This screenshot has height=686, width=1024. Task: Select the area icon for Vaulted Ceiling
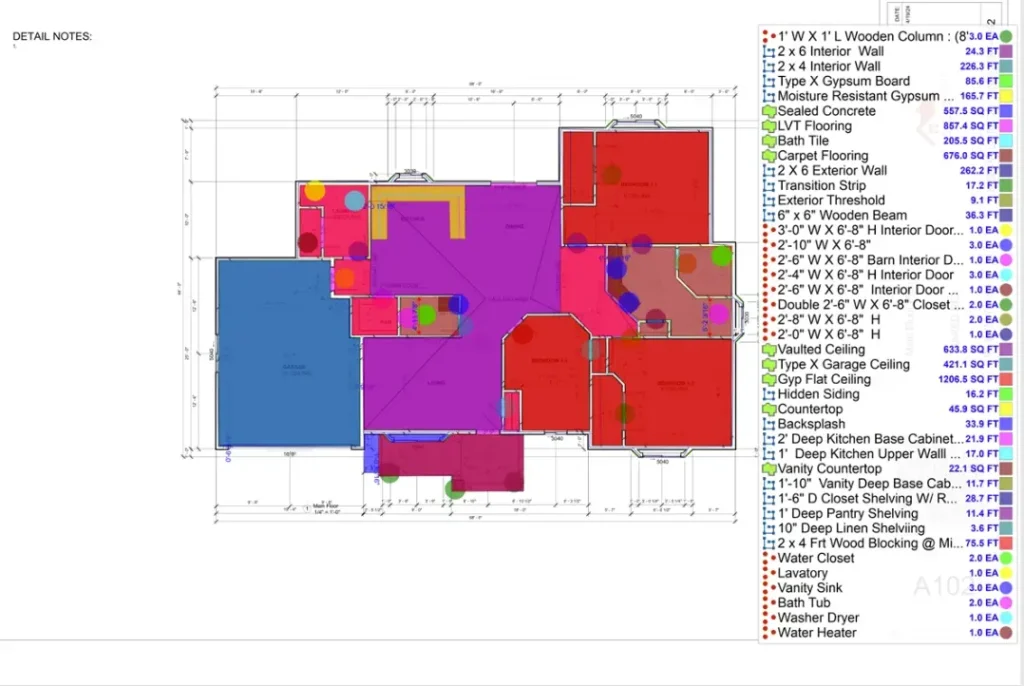tap(769, 350)
